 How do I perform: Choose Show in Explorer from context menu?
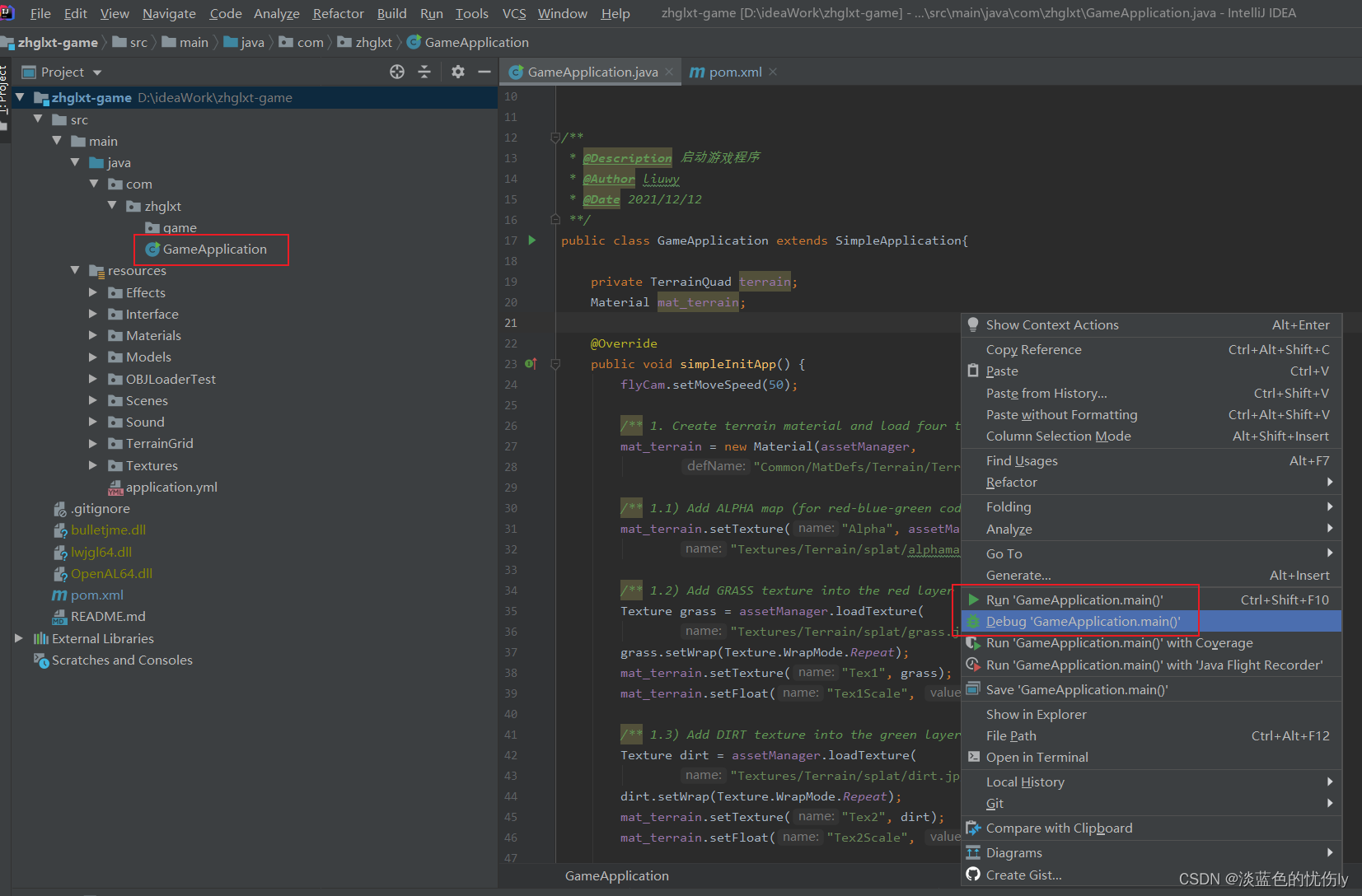point(1152,714)
